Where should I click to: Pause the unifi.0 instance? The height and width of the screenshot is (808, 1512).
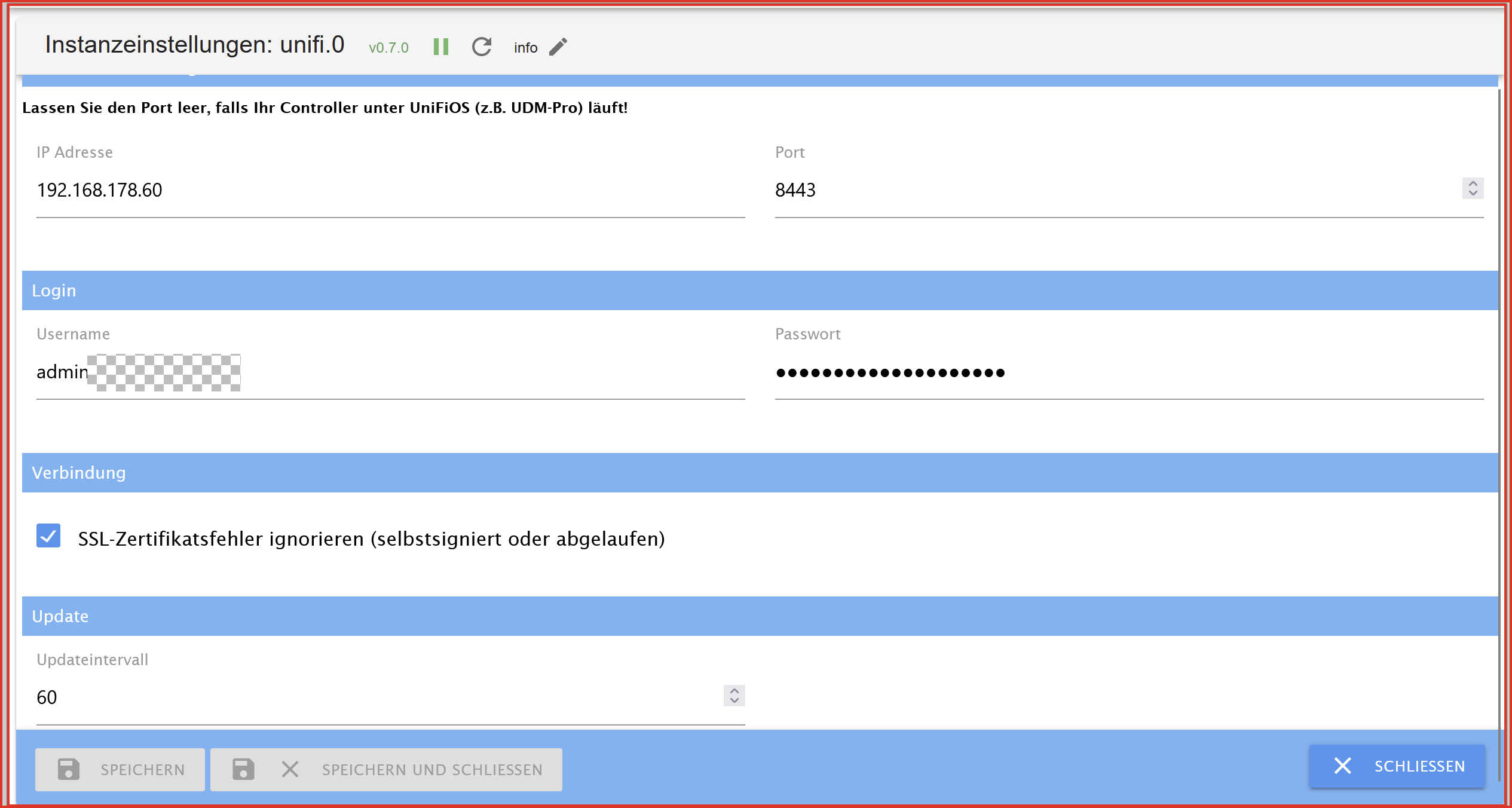coord(440,47)
